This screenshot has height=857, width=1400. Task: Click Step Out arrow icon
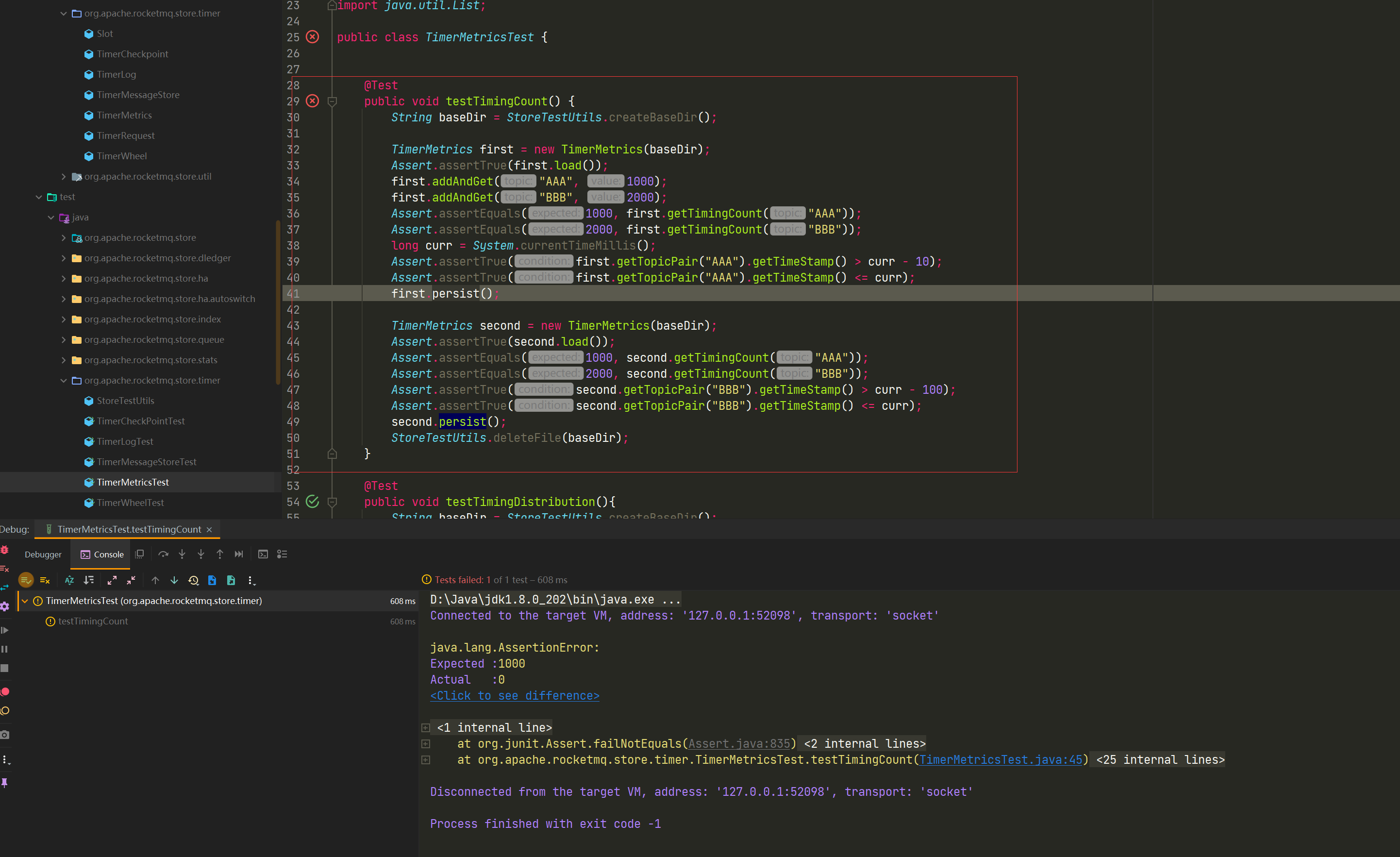pos(220,554)
